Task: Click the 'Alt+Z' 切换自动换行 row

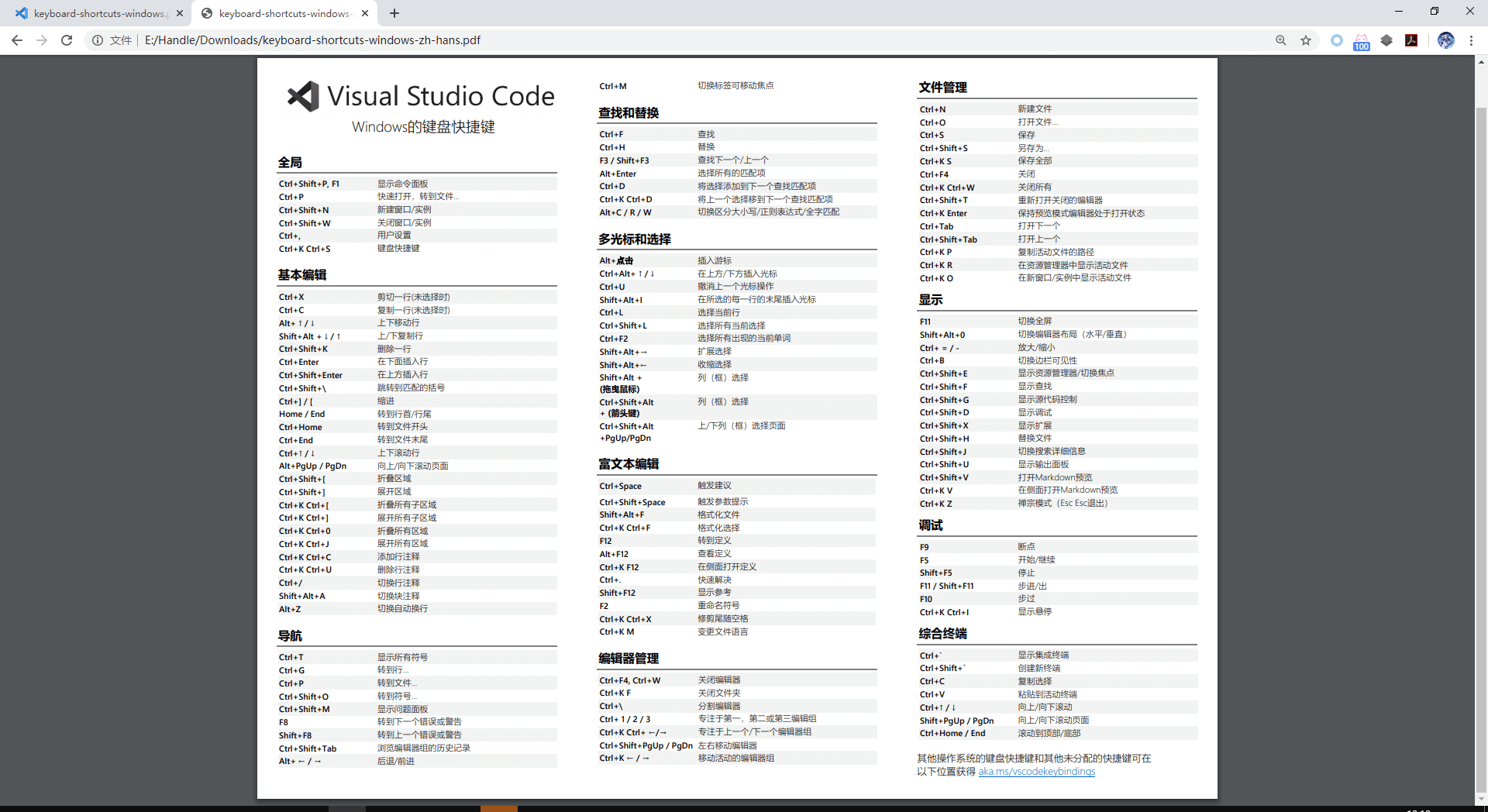Action: click(x=417, y=609)
